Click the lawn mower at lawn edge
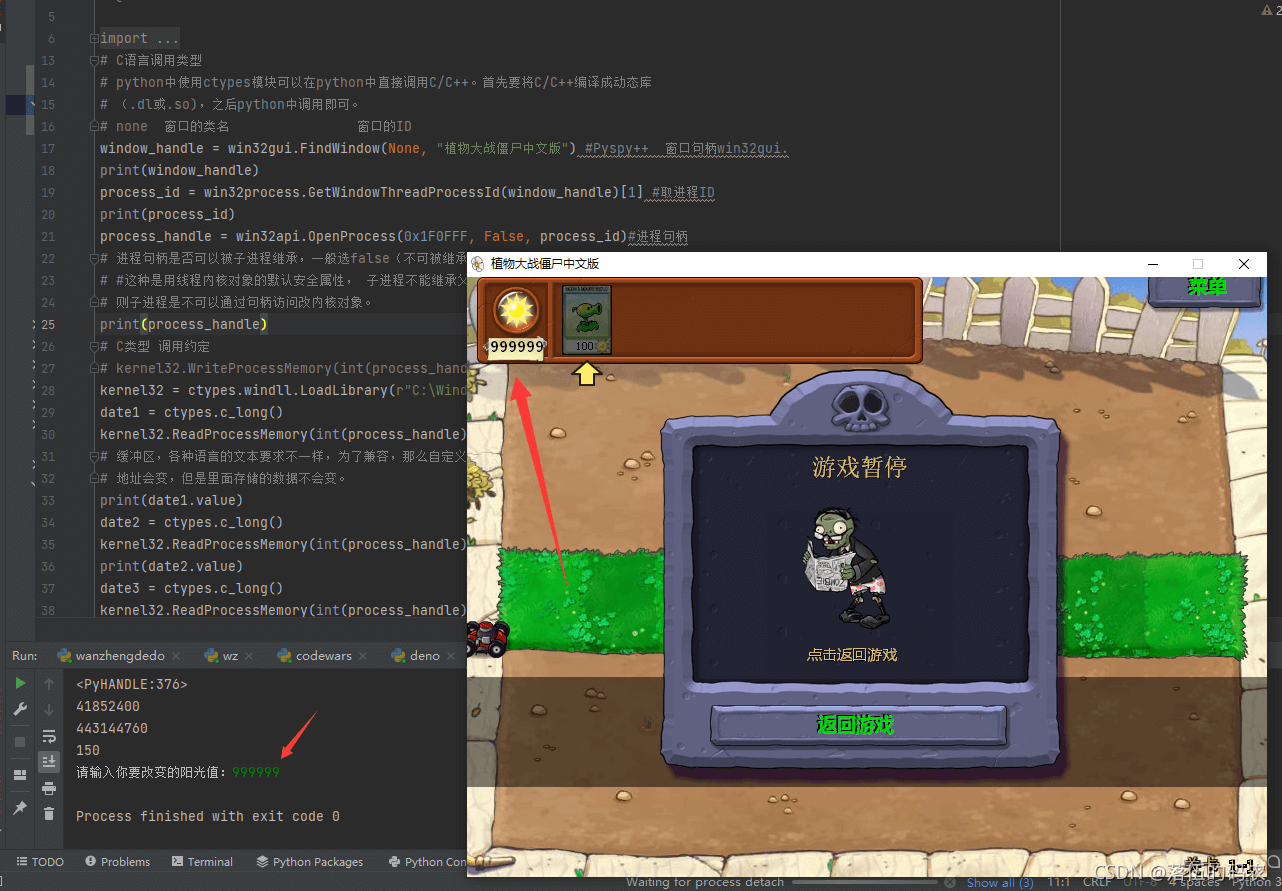Screen dimensions: 1282x891 coord(486,639)
